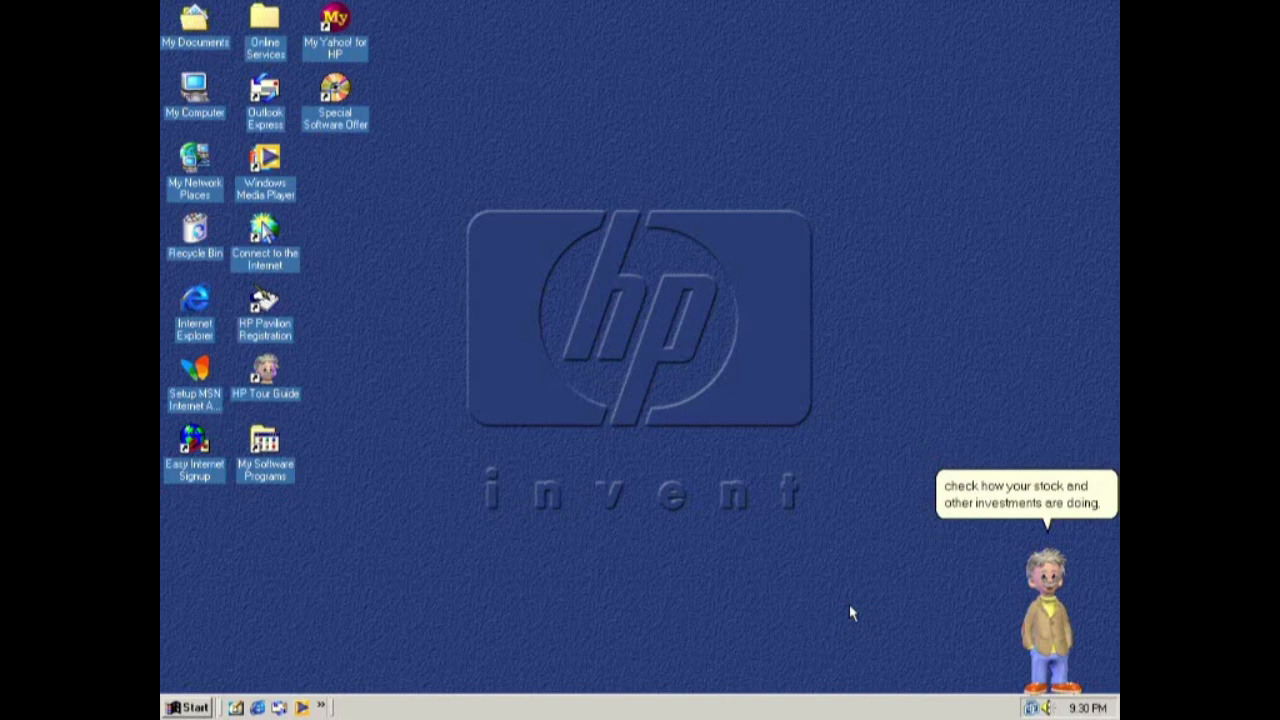Launch Outlook Express from quick launch
1280x720 pixels.
(279, 708)
